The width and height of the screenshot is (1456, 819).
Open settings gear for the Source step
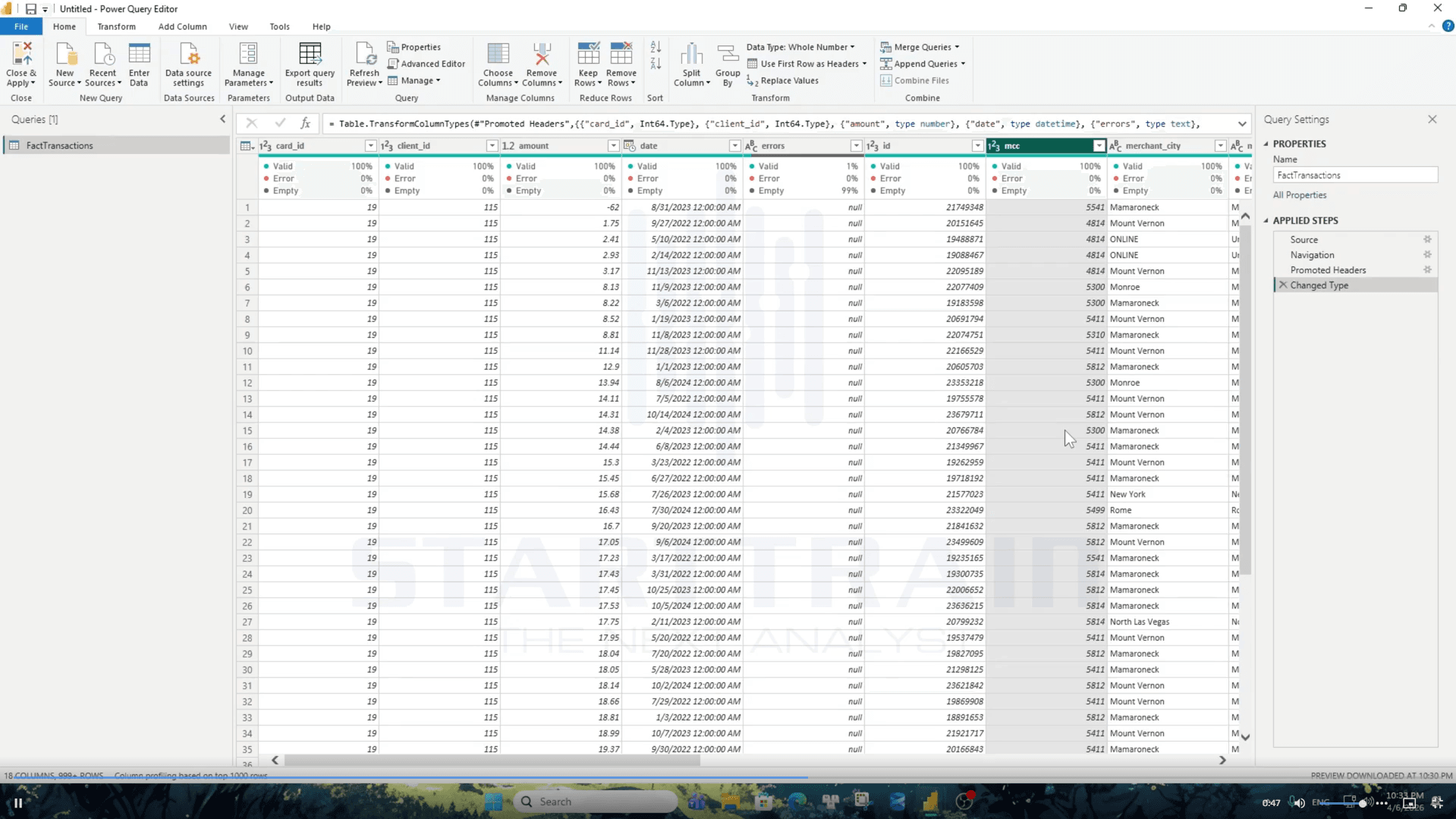tap(1427, 239)
